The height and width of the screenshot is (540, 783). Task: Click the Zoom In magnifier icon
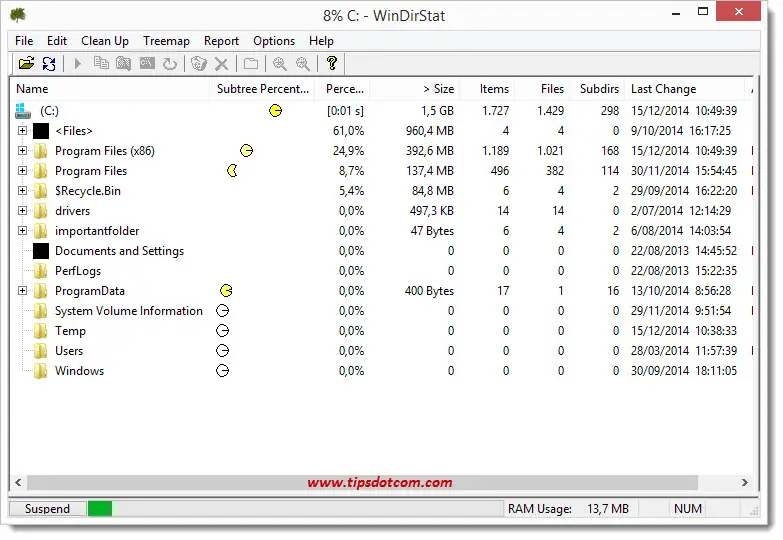[280, 63]
